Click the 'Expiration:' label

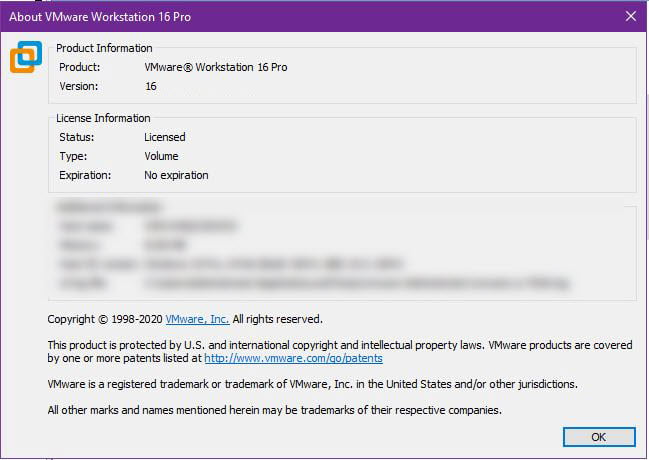(85, 175)
